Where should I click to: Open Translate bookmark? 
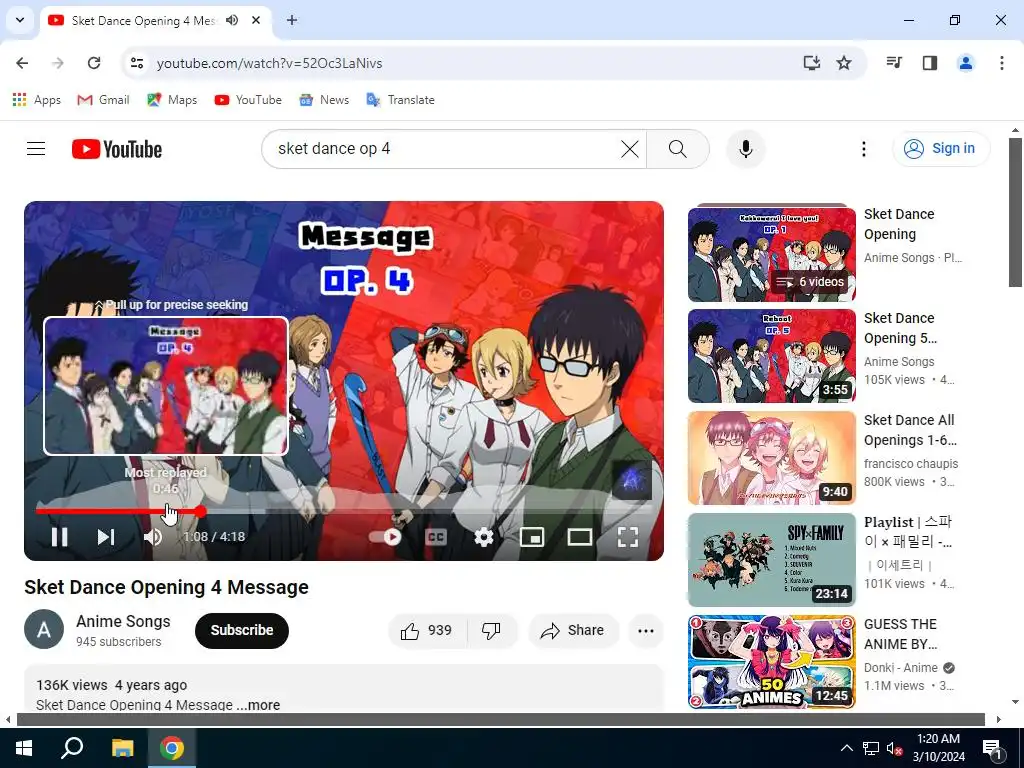401,100
